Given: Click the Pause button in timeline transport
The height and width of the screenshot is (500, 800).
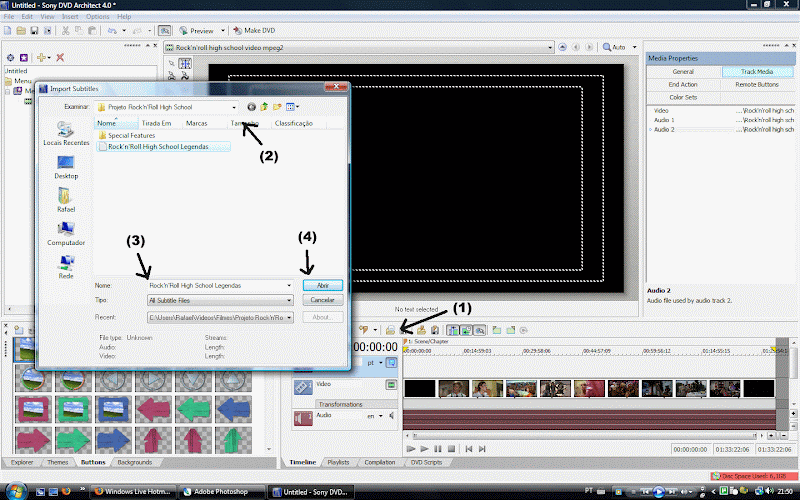Looking at the screenshot, I should (438, 449).
